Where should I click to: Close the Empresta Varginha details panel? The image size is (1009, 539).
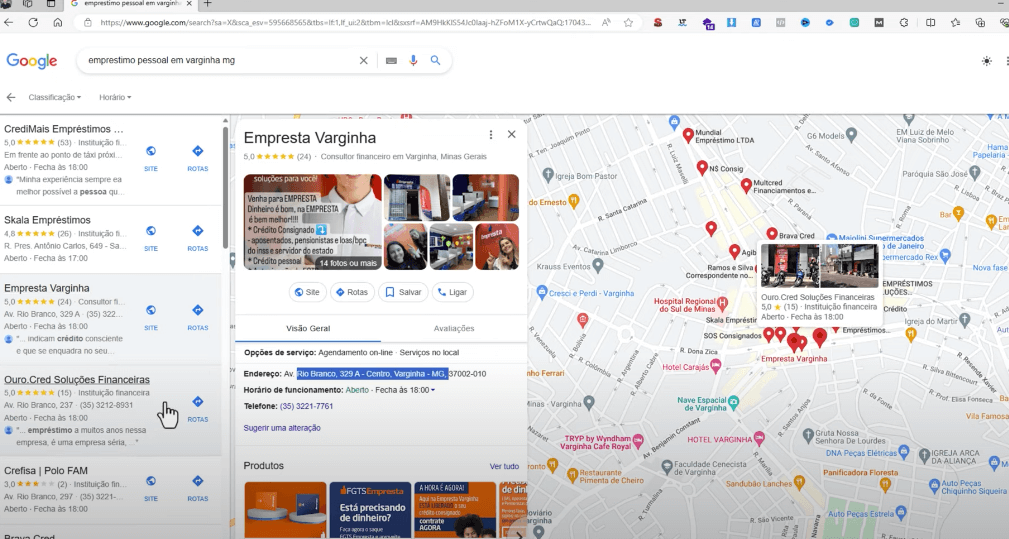512,134
